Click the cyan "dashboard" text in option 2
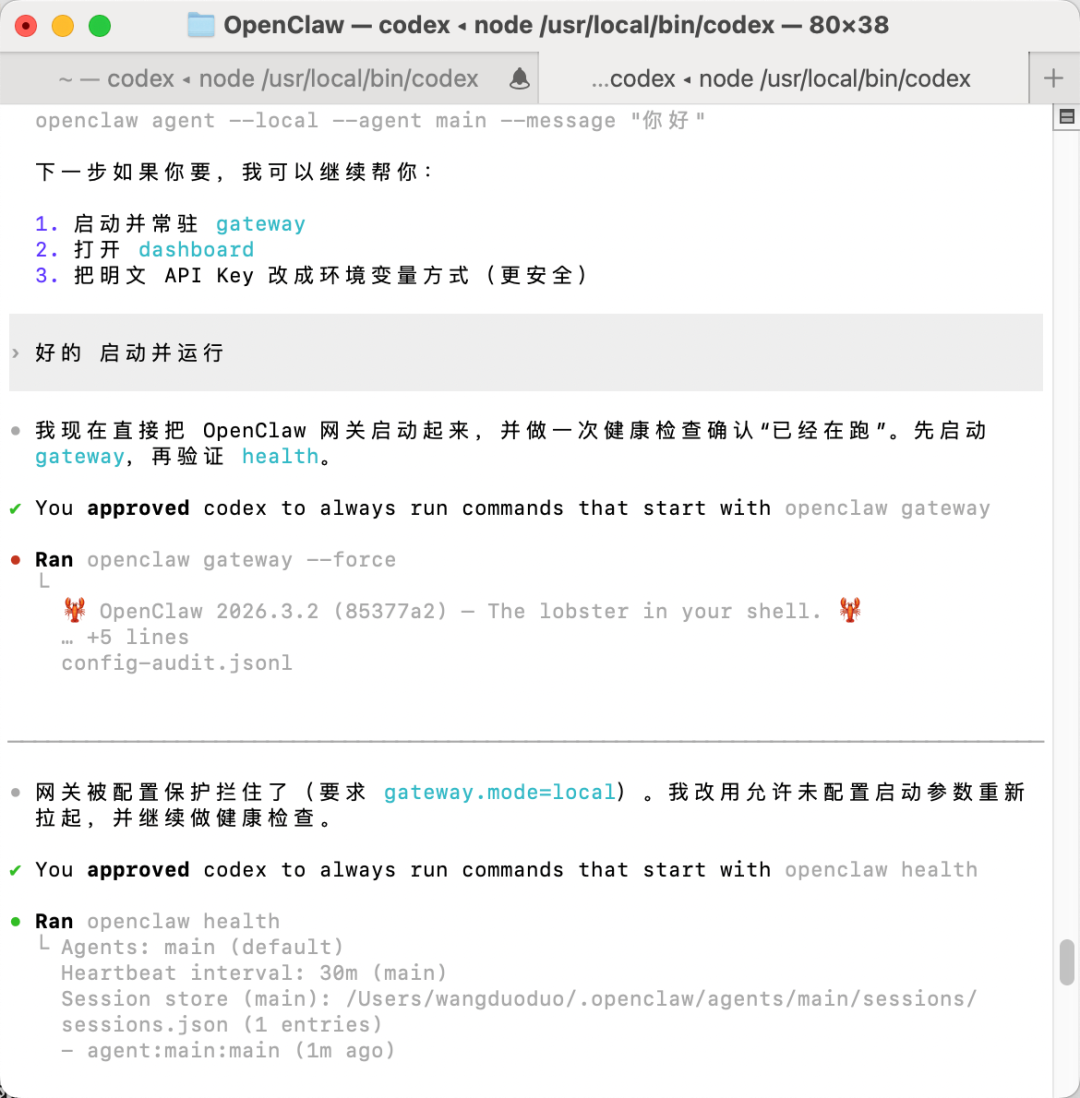Image resolution: width=1080 pixels, height=1098 pixels. click(x=196, y=249)
